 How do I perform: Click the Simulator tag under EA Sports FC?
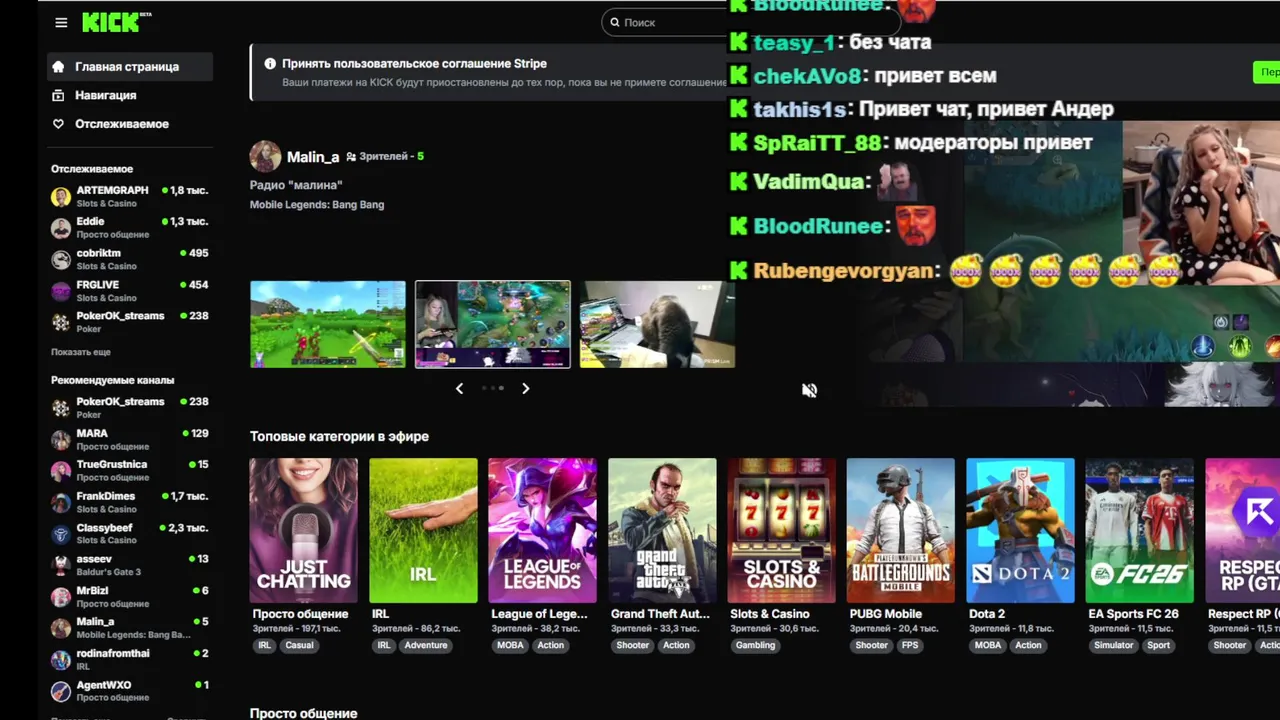pos(1113,645)
